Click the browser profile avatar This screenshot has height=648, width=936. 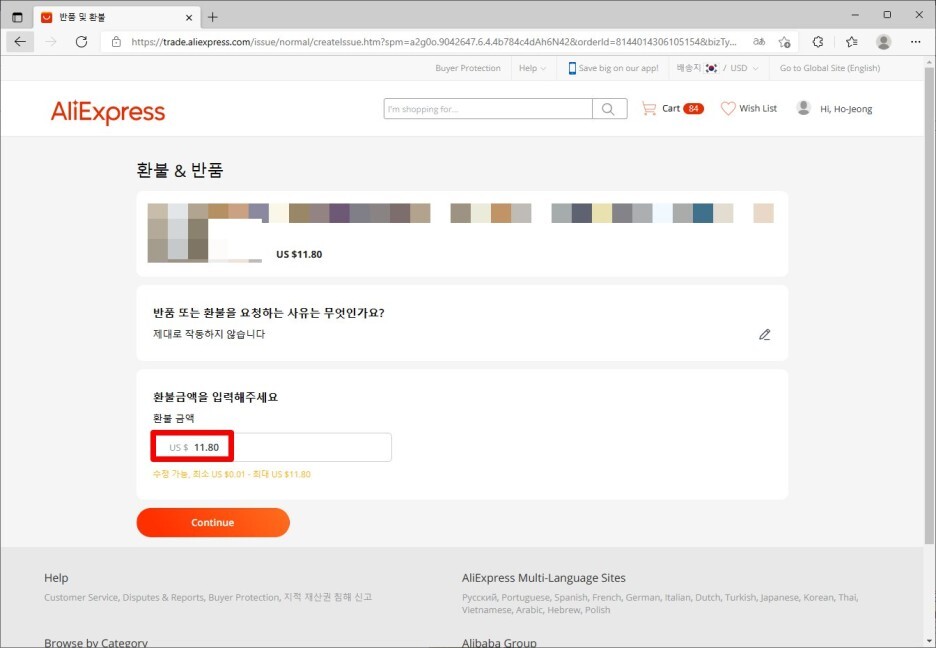click(883, 42)
